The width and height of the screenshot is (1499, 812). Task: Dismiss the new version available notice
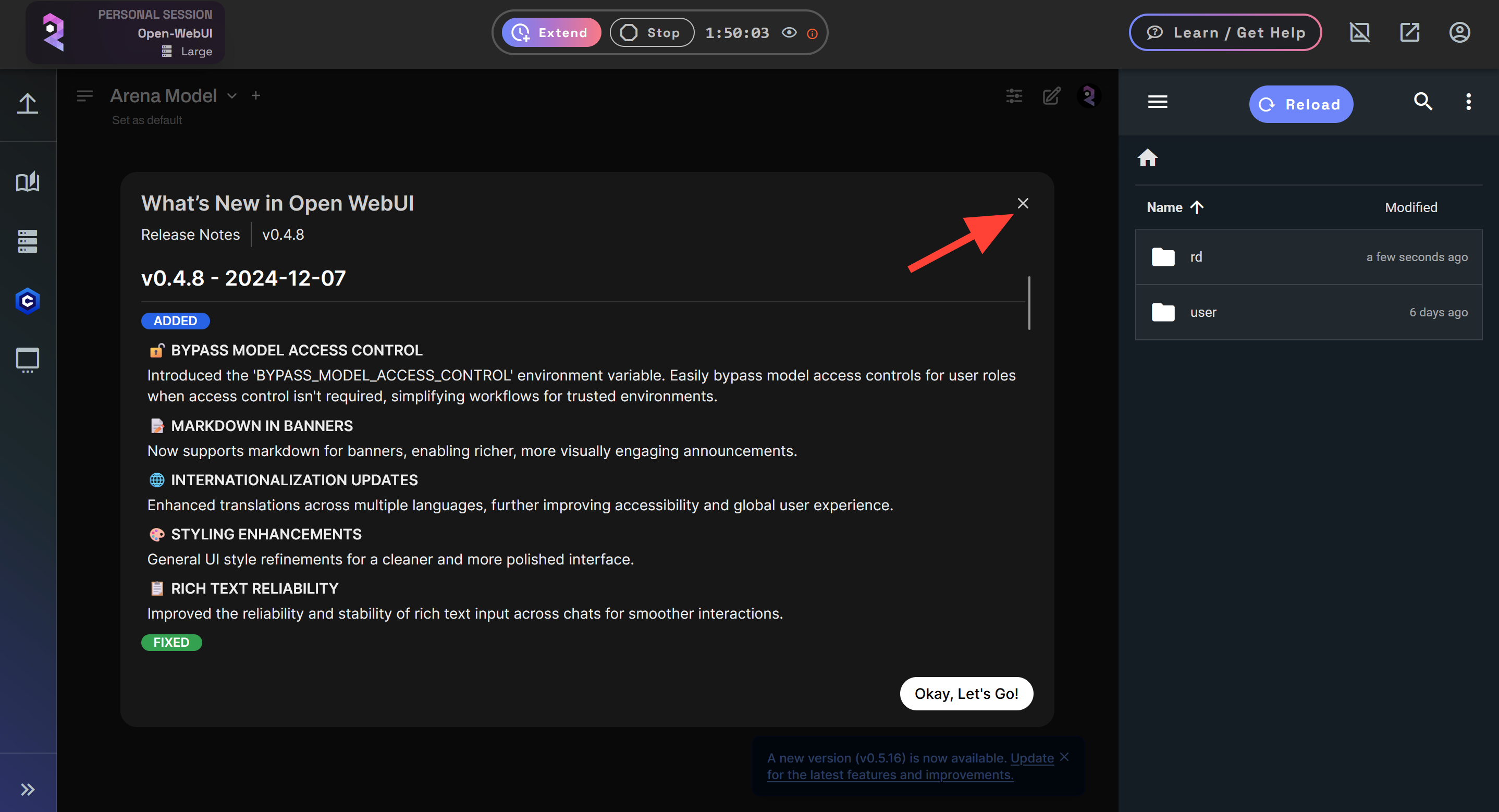pos(1064,757)
